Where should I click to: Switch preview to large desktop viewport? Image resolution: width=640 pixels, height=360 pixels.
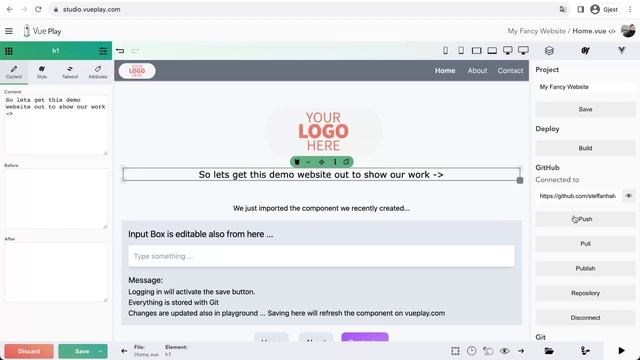[523, 51]
